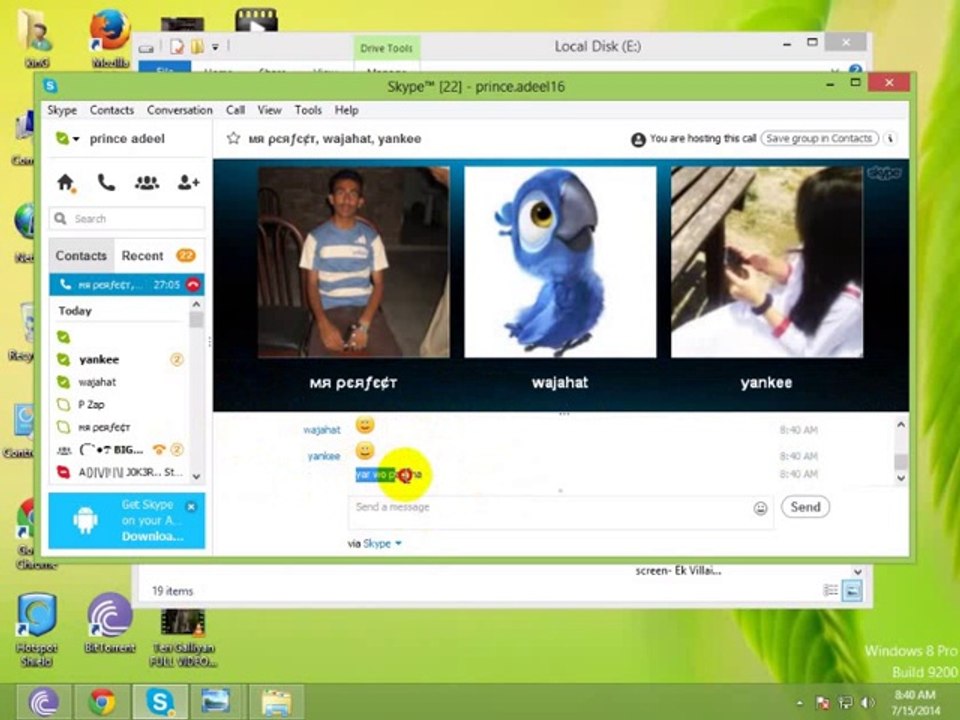Click wajahat sender name in chat
This screenshot has width=960, height=720.
pos(321,430)
